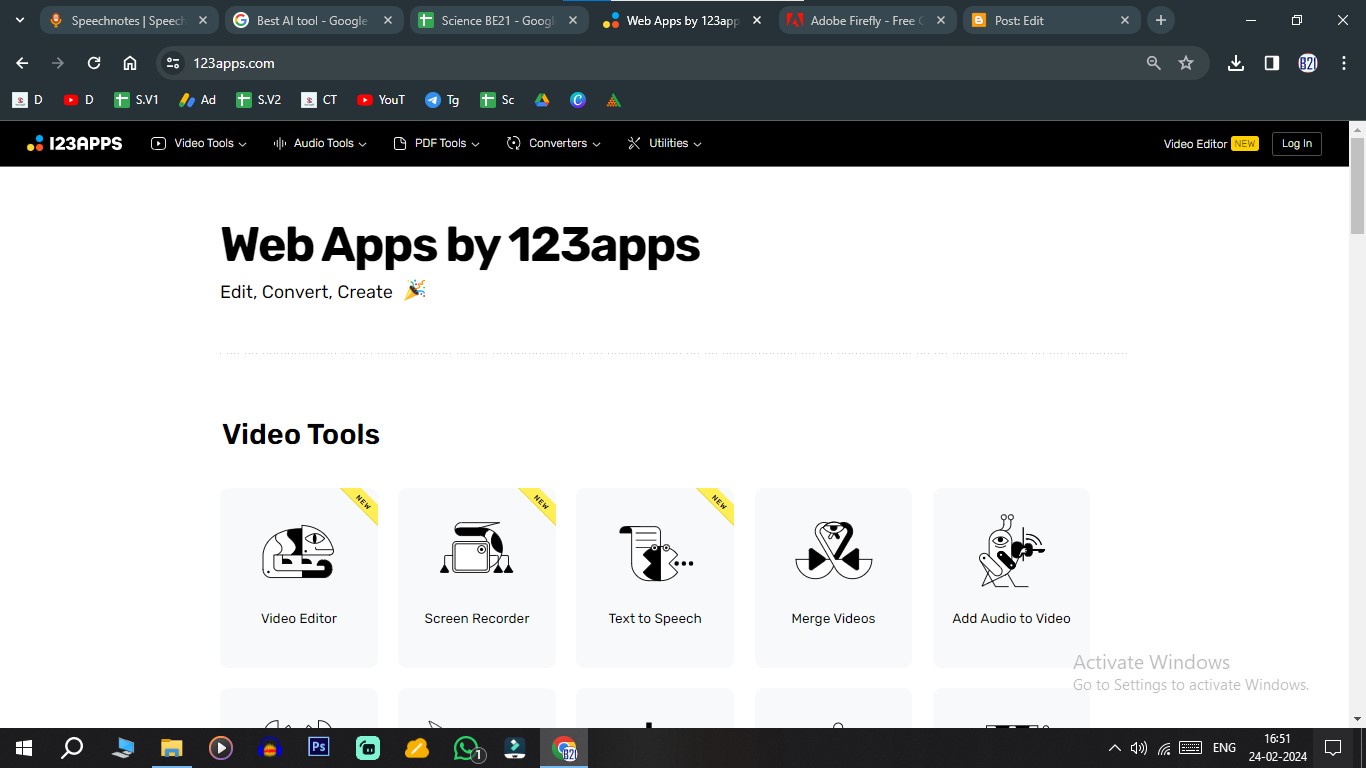This screenshot has width=1366, height=768.
Task: Open the Merge Videos tool card
Action: point(833,578)
